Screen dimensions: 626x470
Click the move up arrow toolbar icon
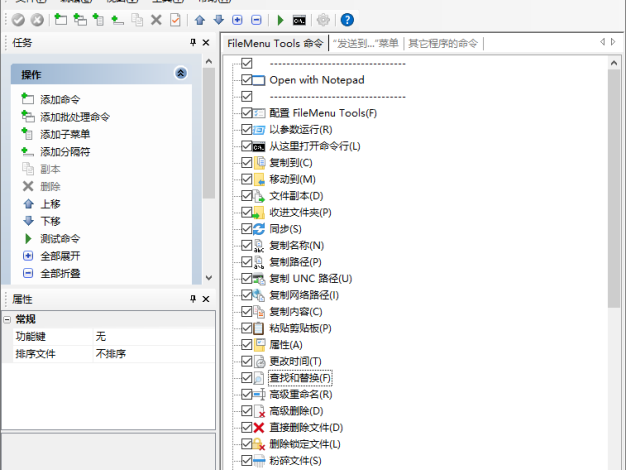pyautogui.click(x=200, y=20)
